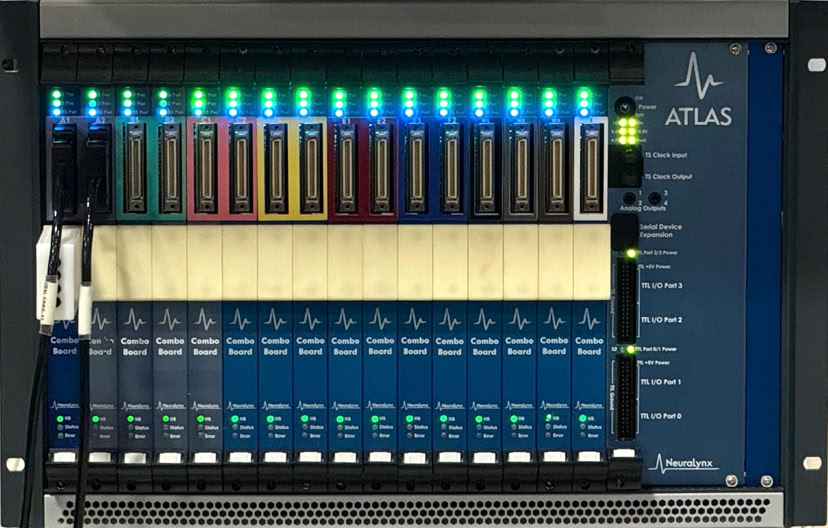Click the yellow connector block
The width and height of the screenshot is (828, 528).
pos(292,168)
